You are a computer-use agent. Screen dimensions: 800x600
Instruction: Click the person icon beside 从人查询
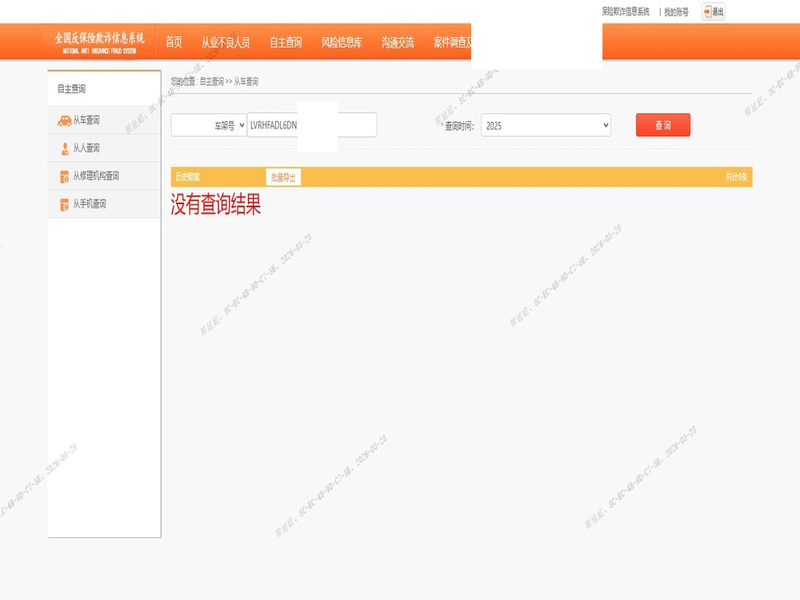pos(65,148)
